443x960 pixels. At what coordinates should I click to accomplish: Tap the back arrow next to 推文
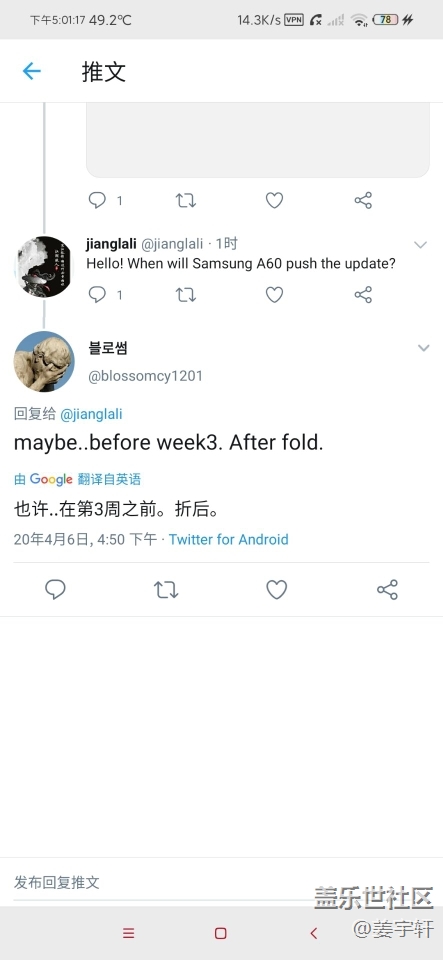(x=31, y=72)
